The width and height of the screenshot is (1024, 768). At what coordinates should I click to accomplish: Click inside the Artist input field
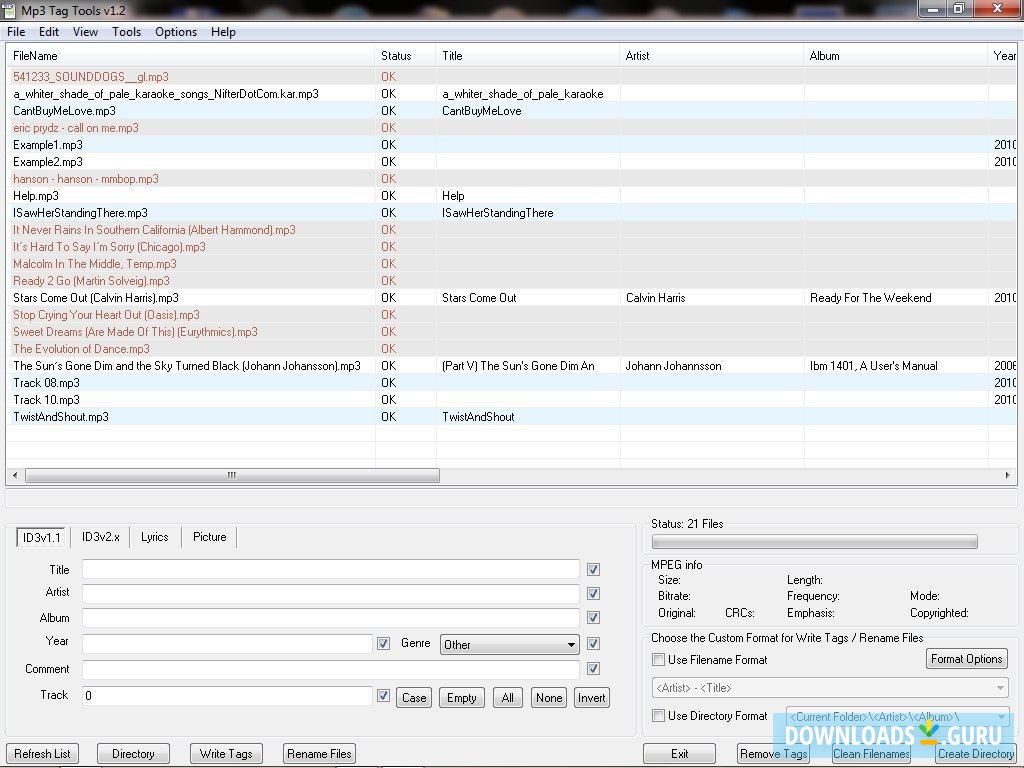pos(330,594)
